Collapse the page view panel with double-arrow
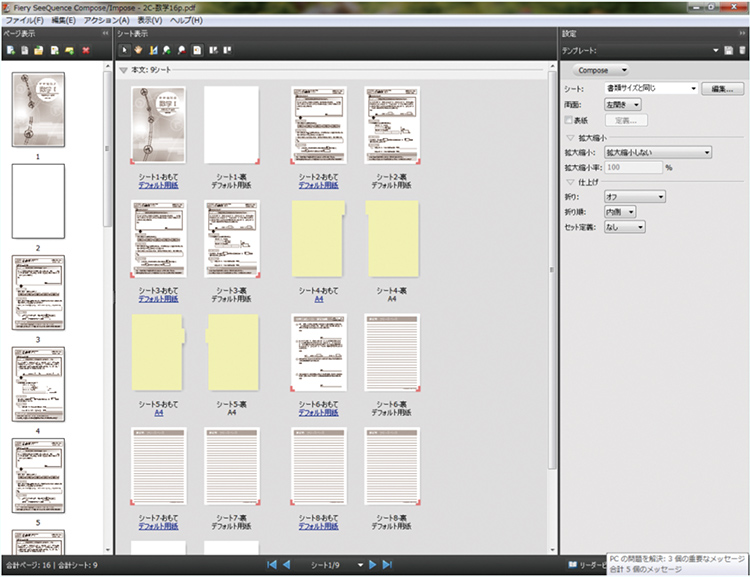Viewport: 750px width, 577px height. pos(105,34)
